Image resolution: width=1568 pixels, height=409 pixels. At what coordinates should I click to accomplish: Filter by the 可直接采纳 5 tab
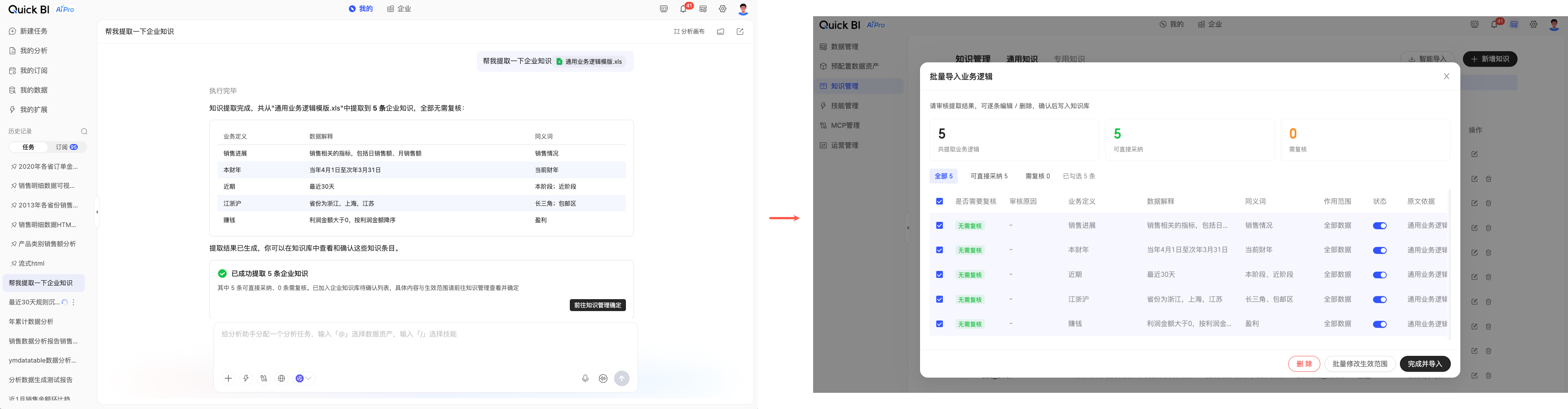coord(989,176)
